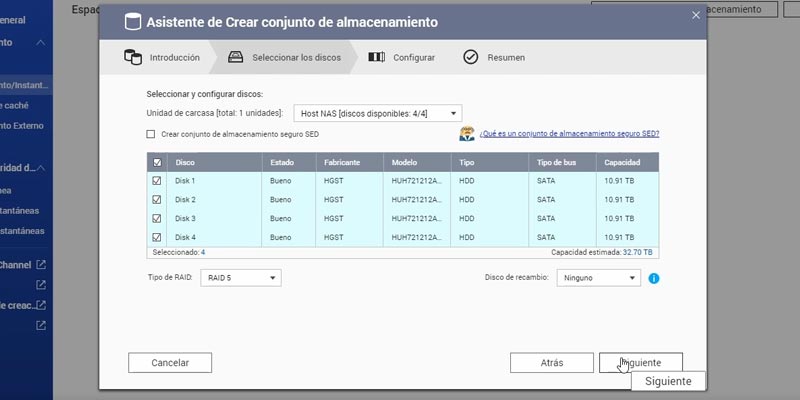Sort by the Disco column header
Viewport: 800px width, 400px height.
pos(214,162)
